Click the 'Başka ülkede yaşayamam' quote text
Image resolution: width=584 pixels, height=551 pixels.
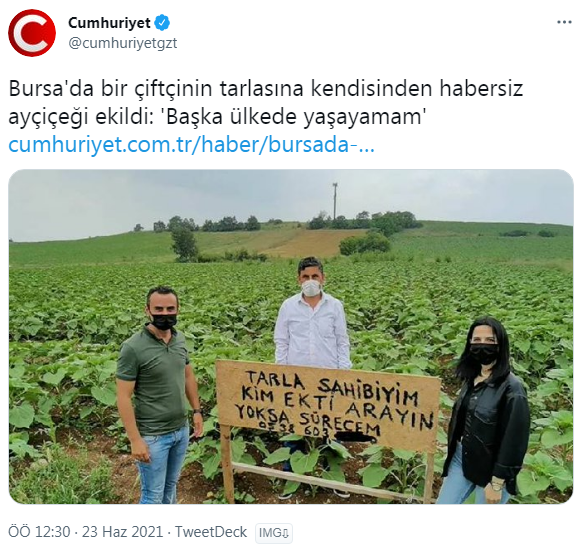pyautogui.click(x=293, y=117)
